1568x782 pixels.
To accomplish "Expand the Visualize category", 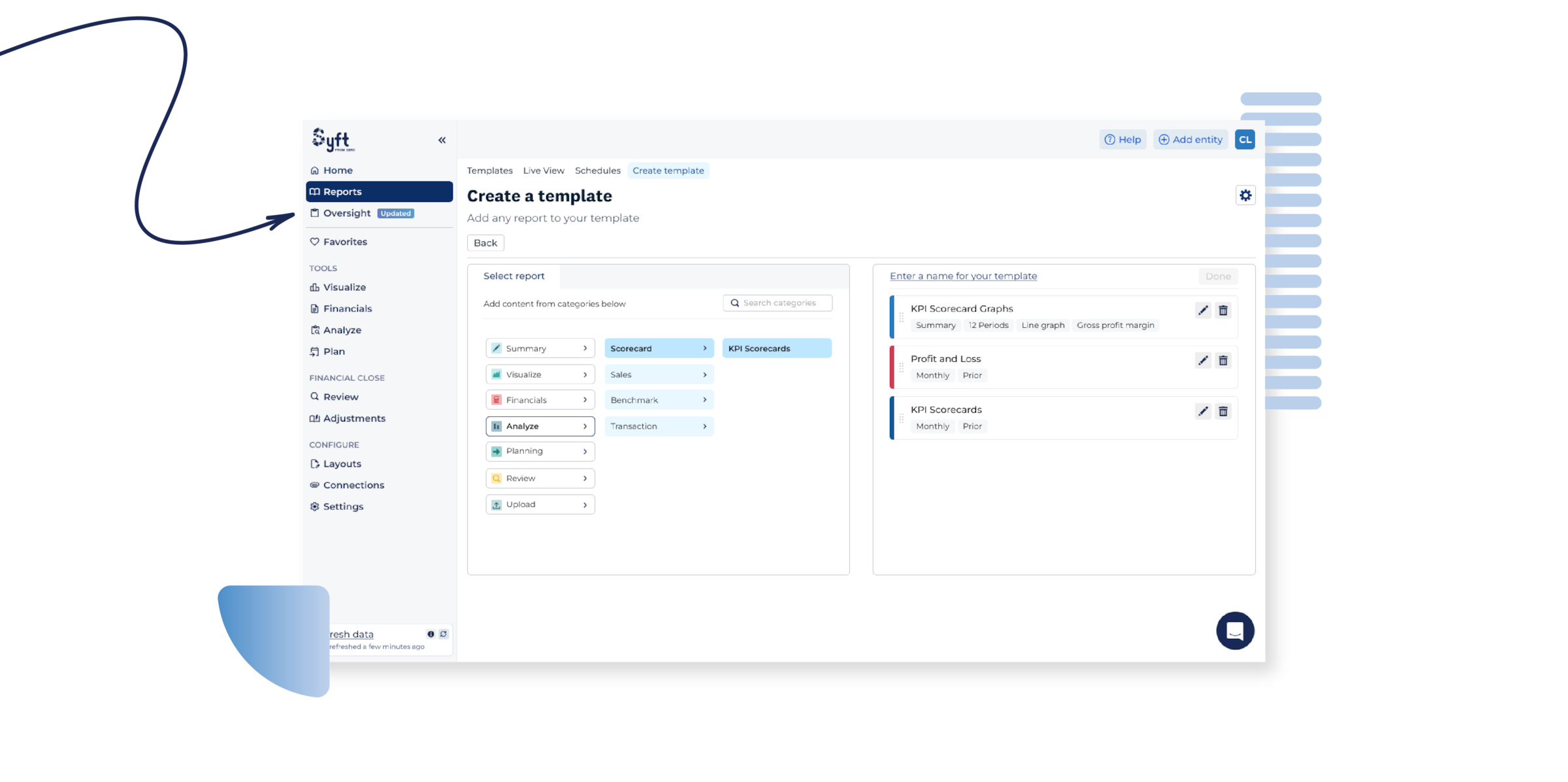I will (540, 374).
